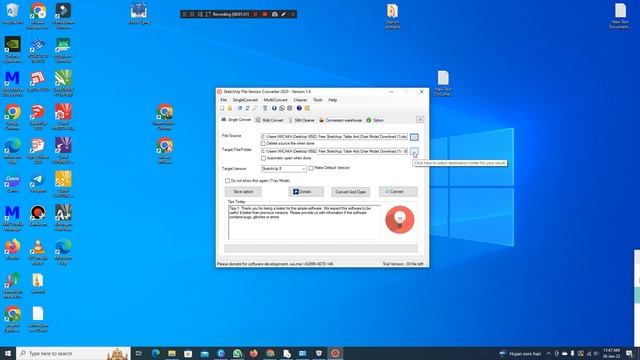Screen dimensions: 640x360
Task: Open the MultiConvert menu
Action: click(x=276, y=100)
